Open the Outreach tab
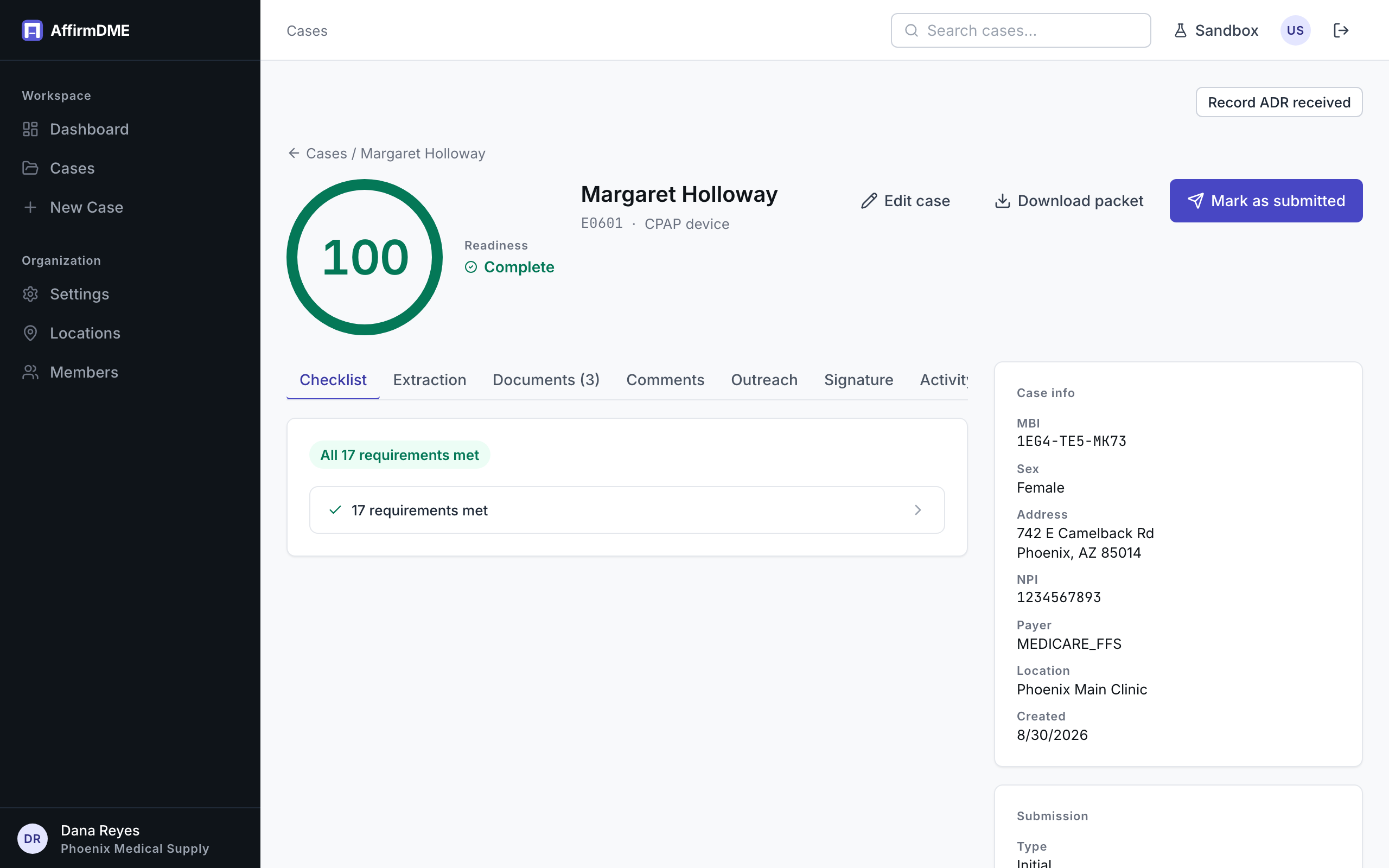This screenshot has width=1389, height=868. click(764, 380)
